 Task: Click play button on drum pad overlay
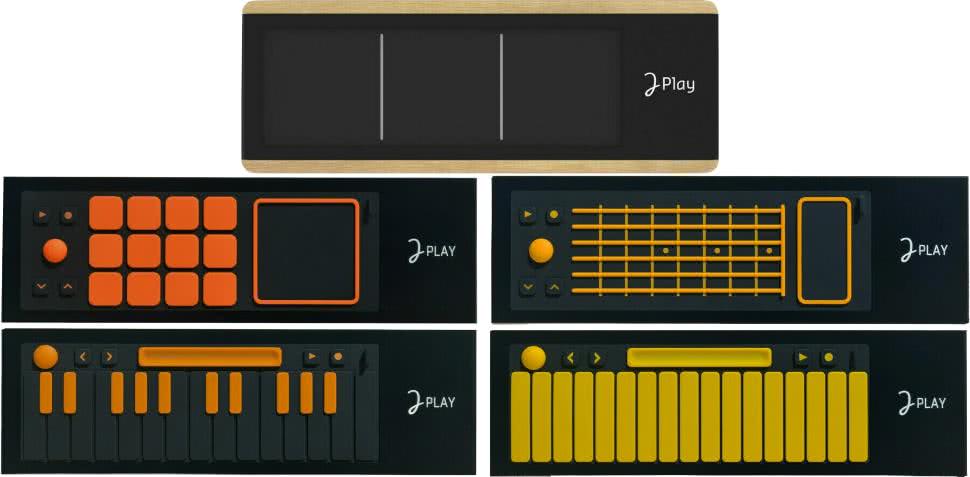[41, 216]
